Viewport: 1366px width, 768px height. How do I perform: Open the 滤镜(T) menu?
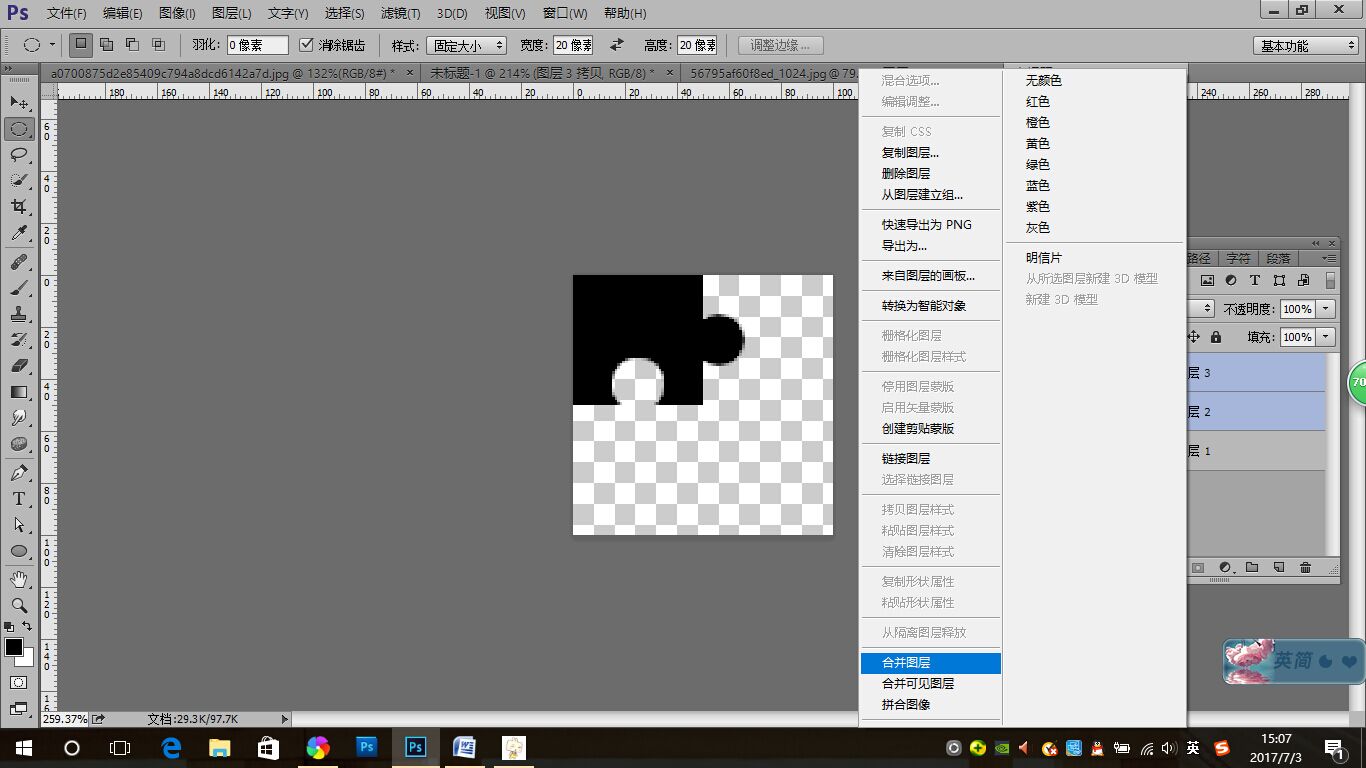pos(400,14)
